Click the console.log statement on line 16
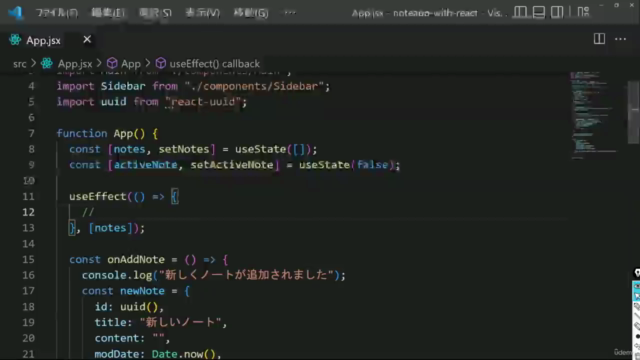The height and width of the screenshot is (360, 640). click(x=213, y=276)
